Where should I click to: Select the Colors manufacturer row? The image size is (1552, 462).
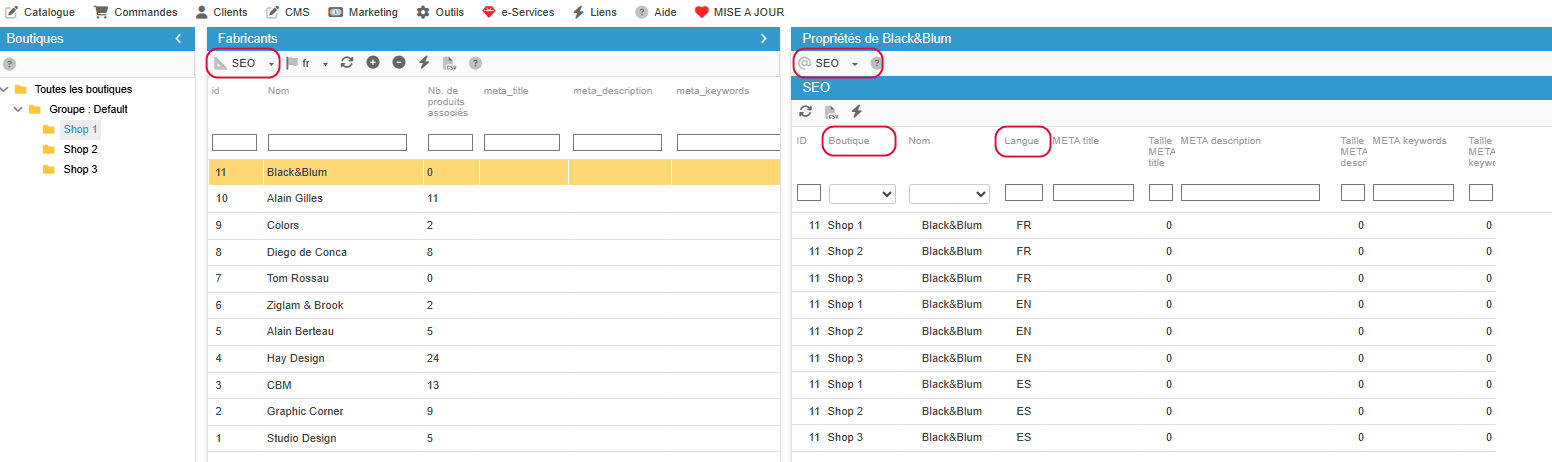494,225
